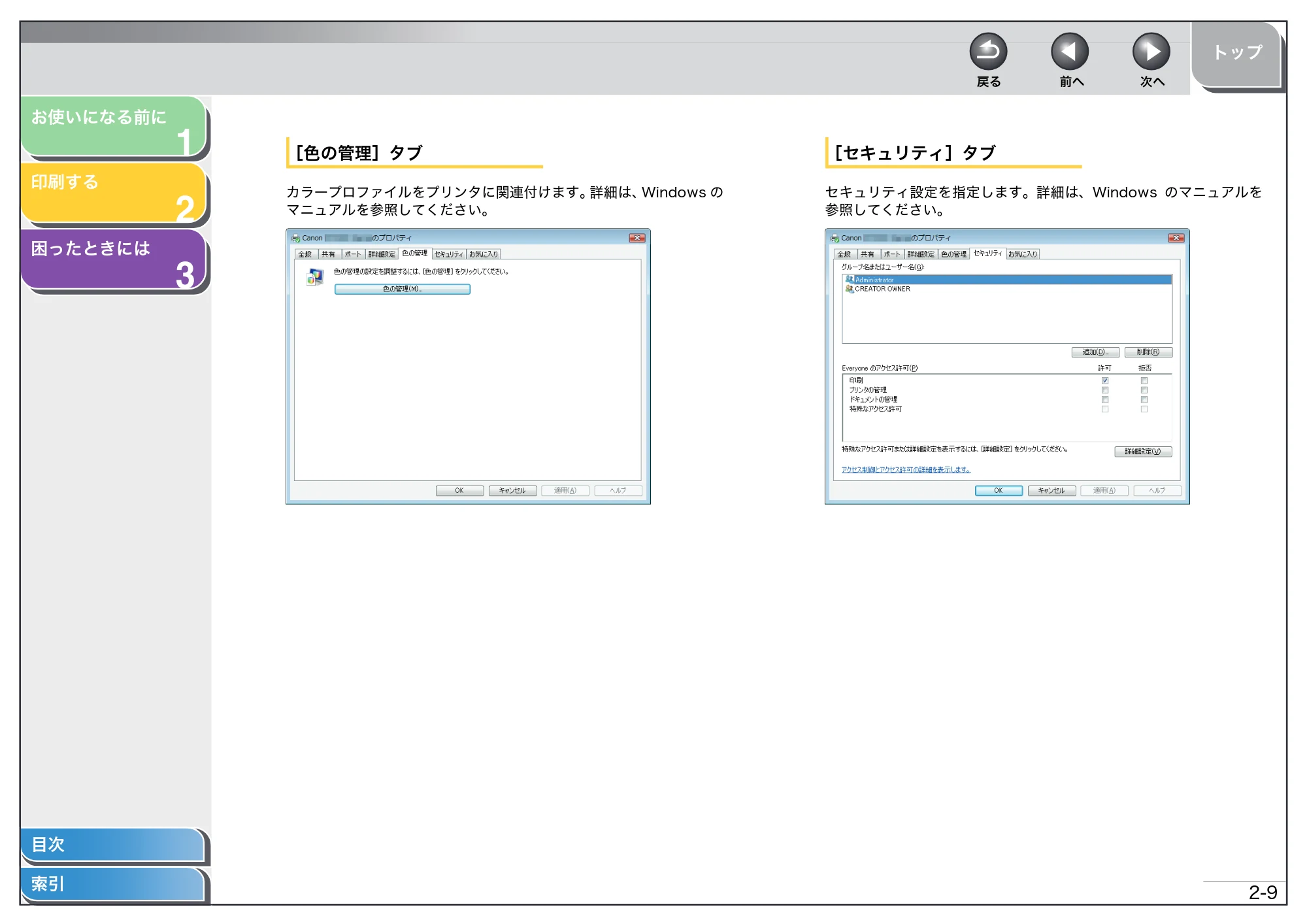Select 全般 tab in security dialog

click(844, 254)
